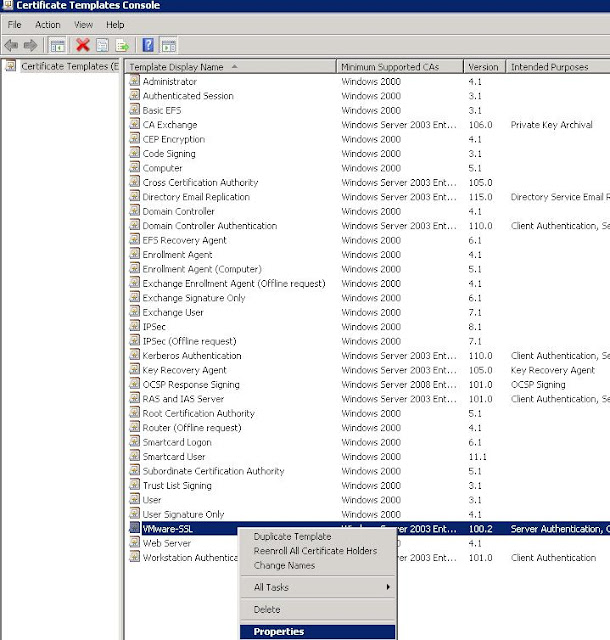Image resolution: width=610 pixels, height=640 pixels.
Task: Click the OCSP Signing purpose cell
Action: coord(538,384)
